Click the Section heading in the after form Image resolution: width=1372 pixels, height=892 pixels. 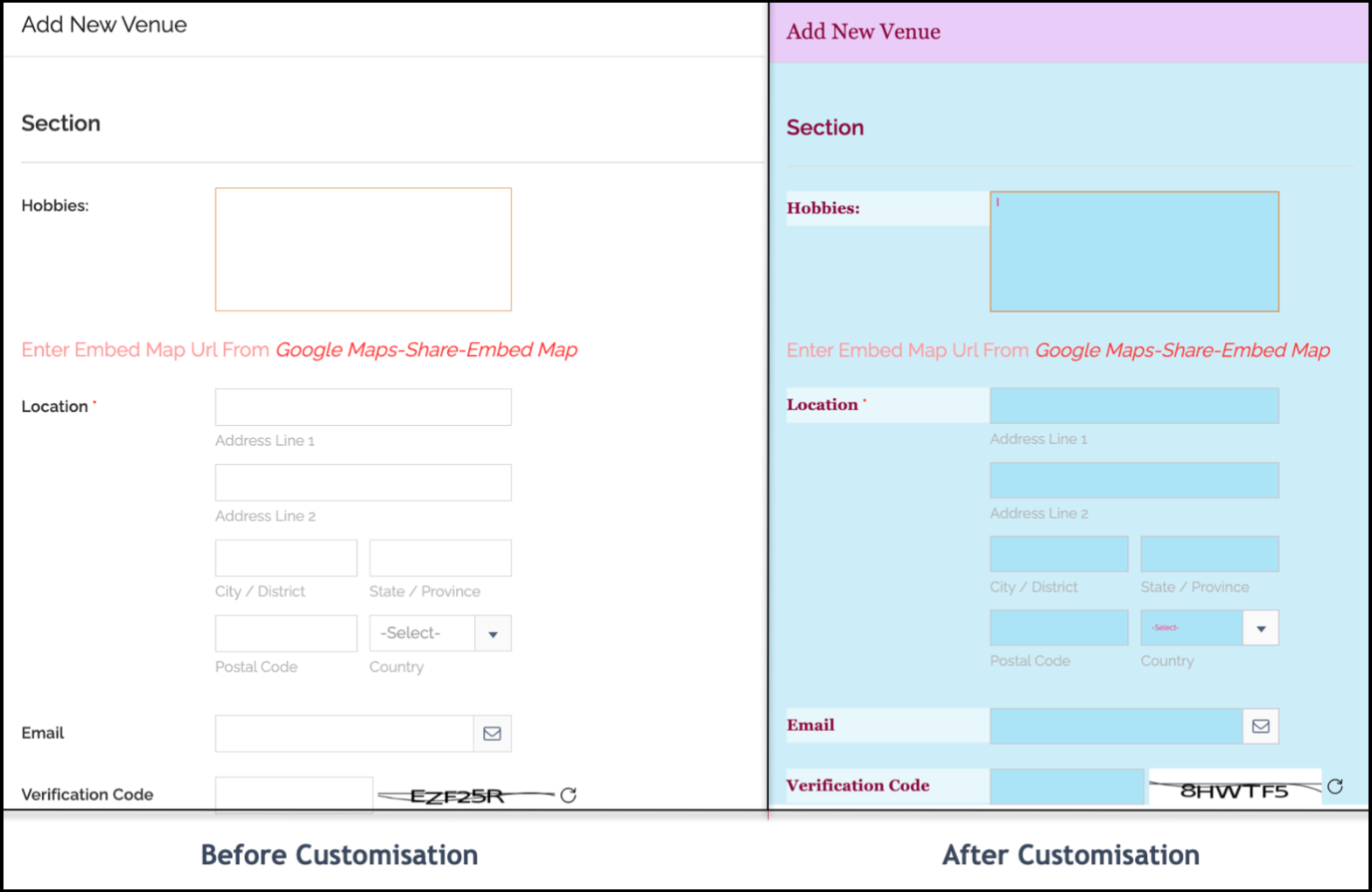point(825,128)
